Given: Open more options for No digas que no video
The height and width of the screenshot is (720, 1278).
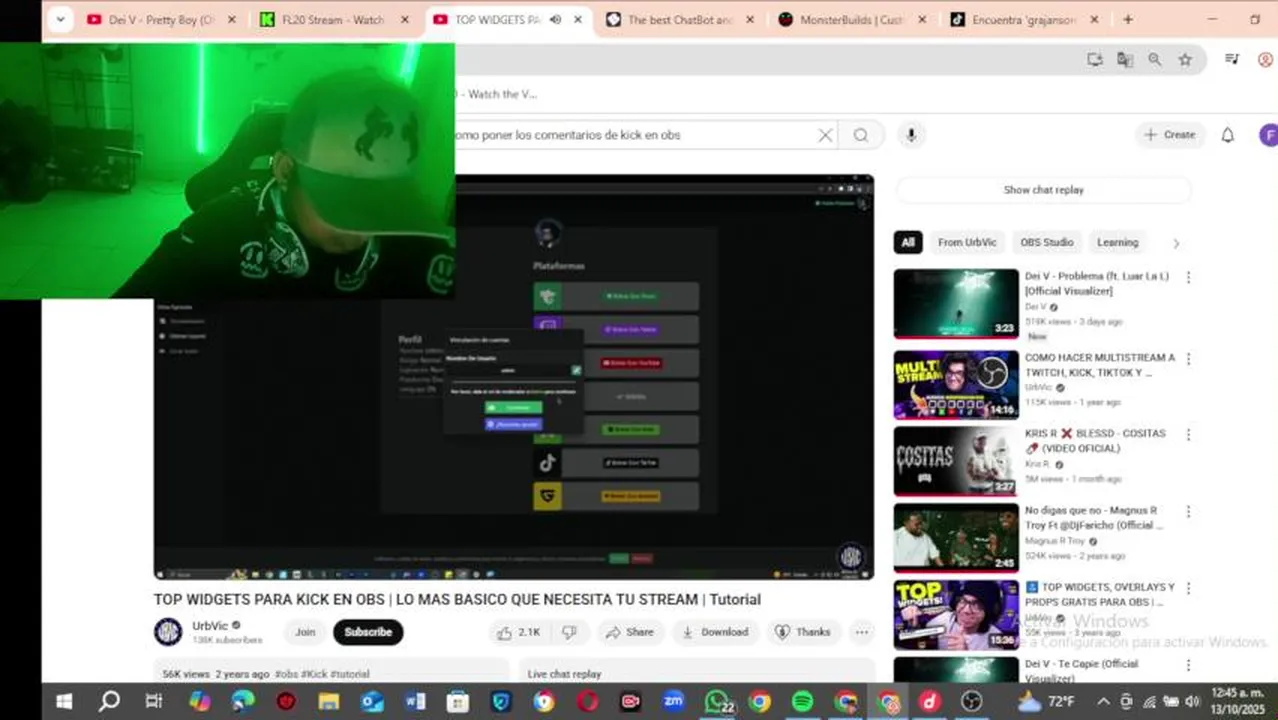Looking at the screenshot, I should [1188, 511].
